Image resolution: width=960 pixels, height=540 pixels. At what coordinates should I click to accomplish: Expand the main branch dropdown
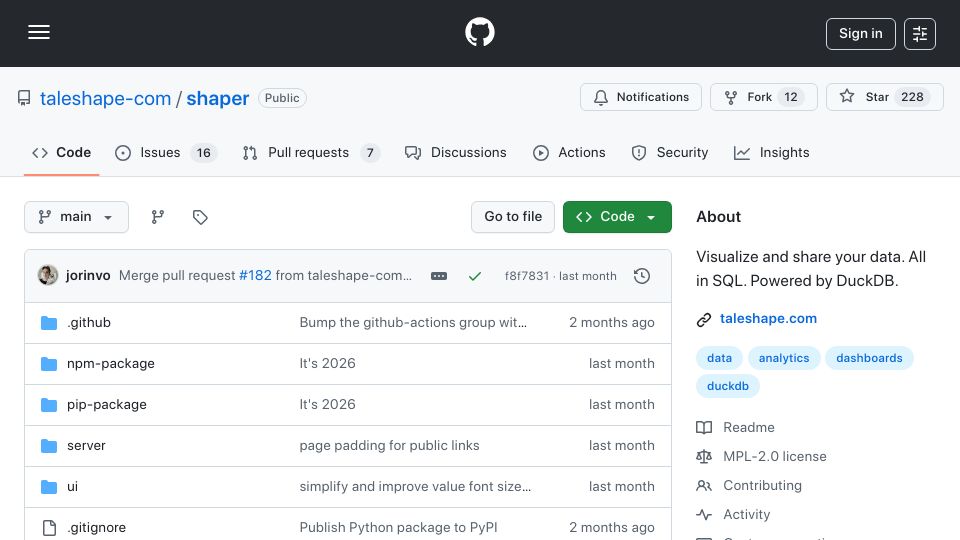pos(77,217)
